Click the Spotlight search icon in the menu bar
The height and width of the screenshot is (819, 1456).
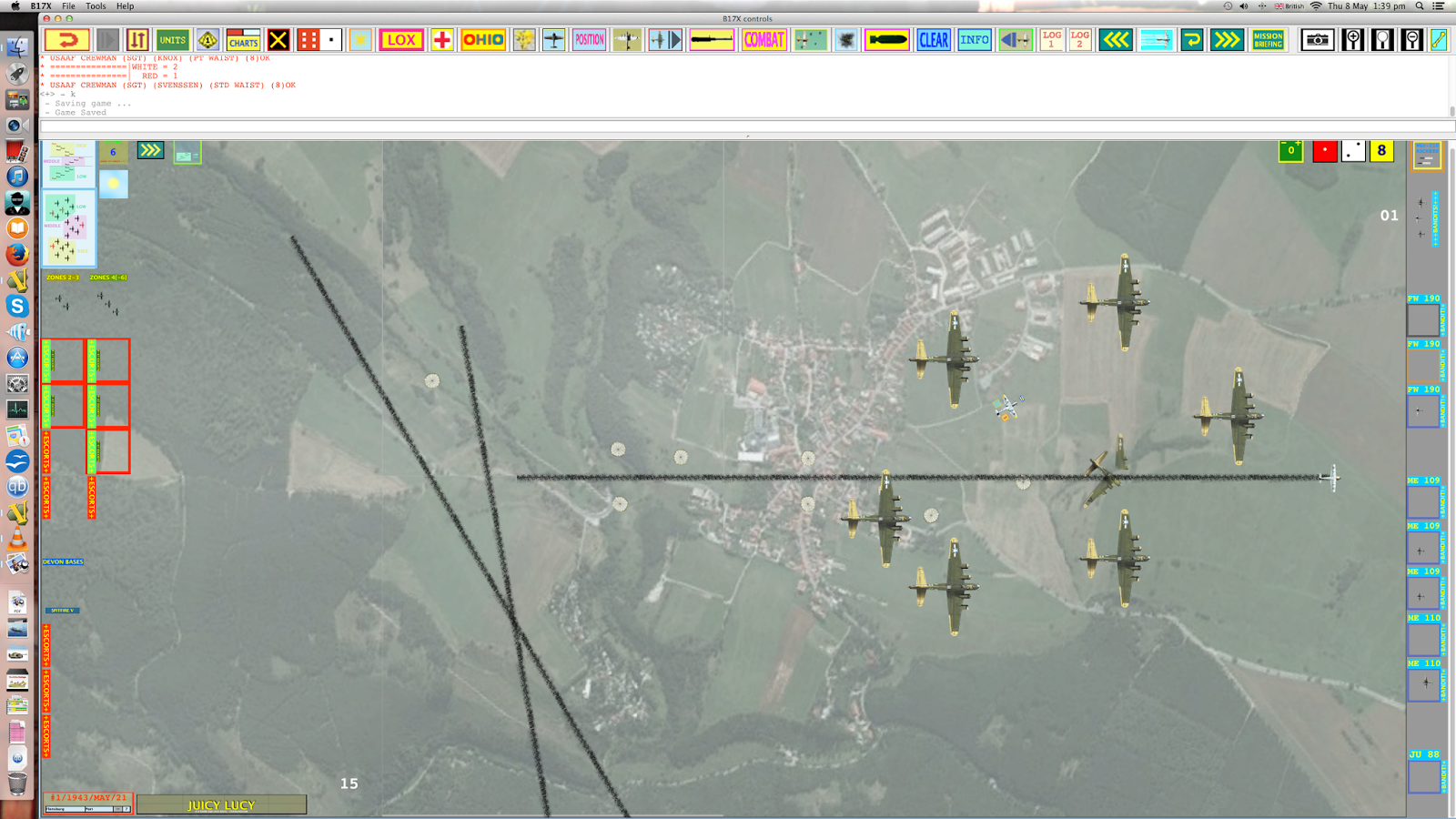click(x=1420, y=6)
